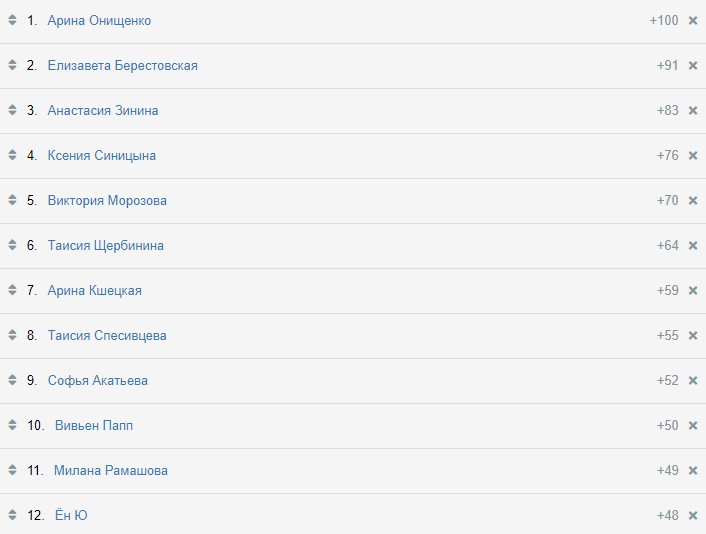
Task: Open the Вивьен Папп link
Action: pyautogui.click(x=94, y=426)
